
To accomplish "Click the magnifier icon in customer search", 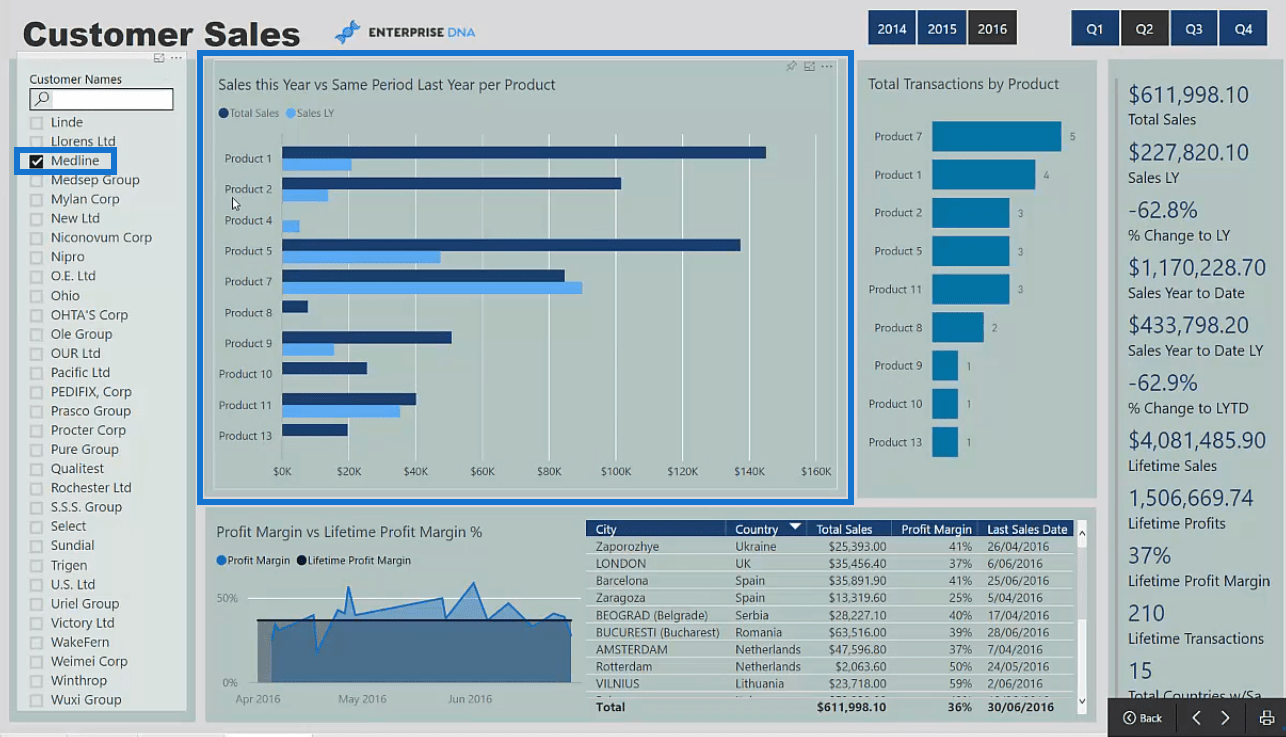I will click(x=41, y=99).
